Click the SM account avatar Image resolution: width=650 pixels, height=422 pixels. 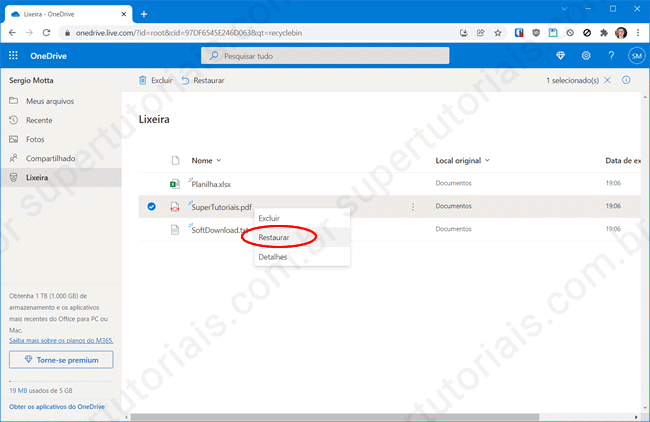coord(636,56)
